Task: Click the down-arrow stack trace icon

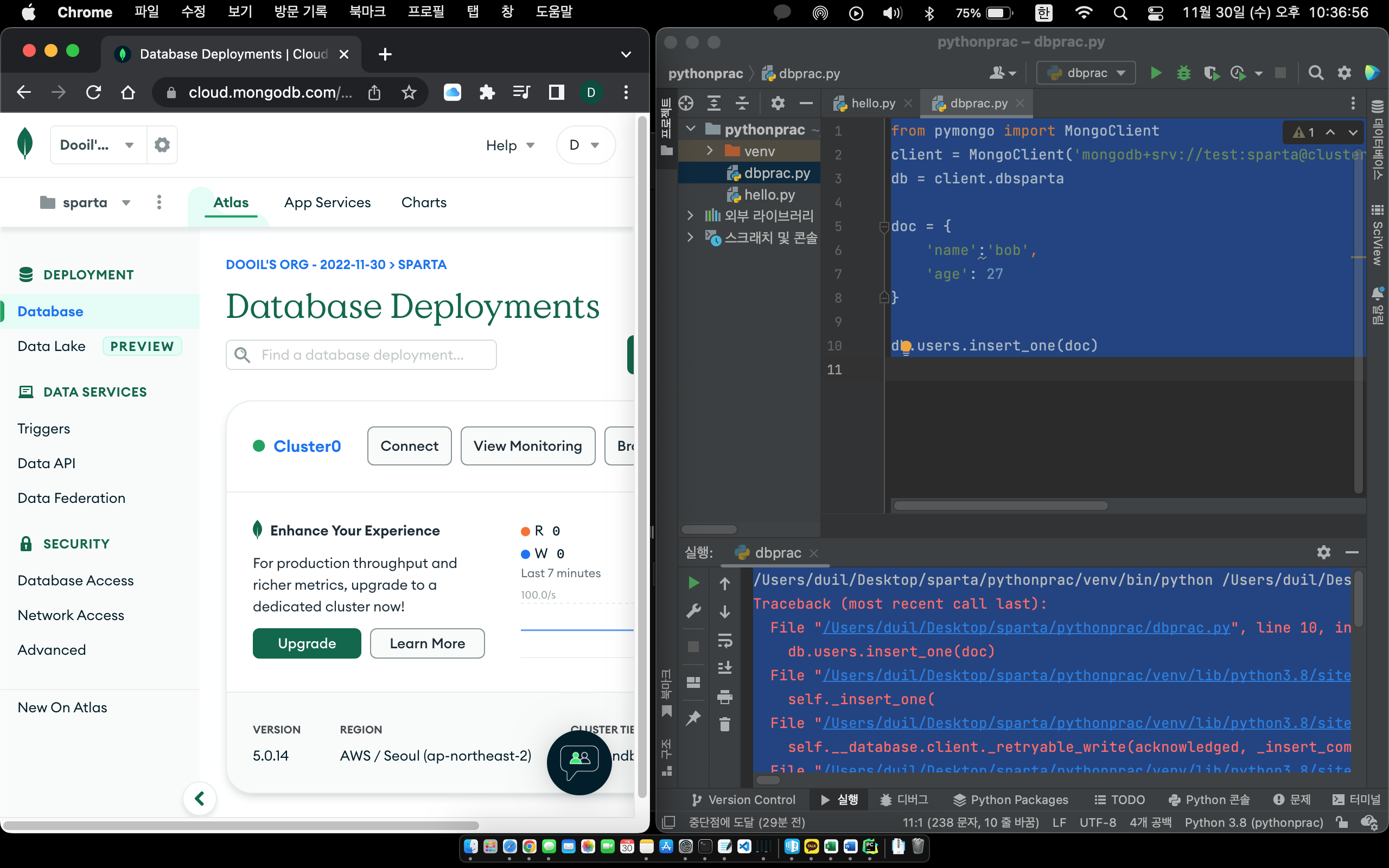Action: [x=724, y=612]
